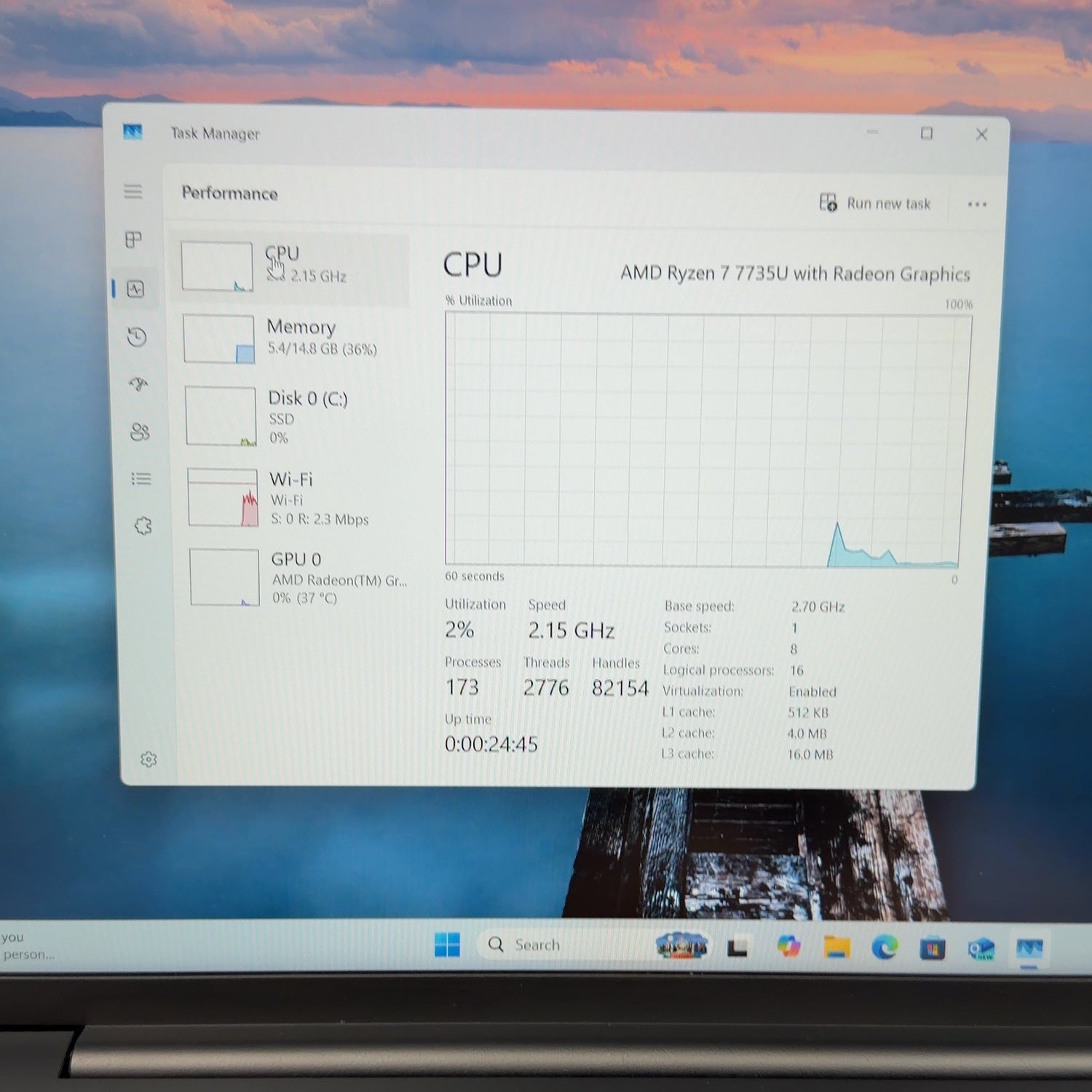1092x1092 pixels.
Task: Open Task Manager settings gear
Action: pos(149,759)
